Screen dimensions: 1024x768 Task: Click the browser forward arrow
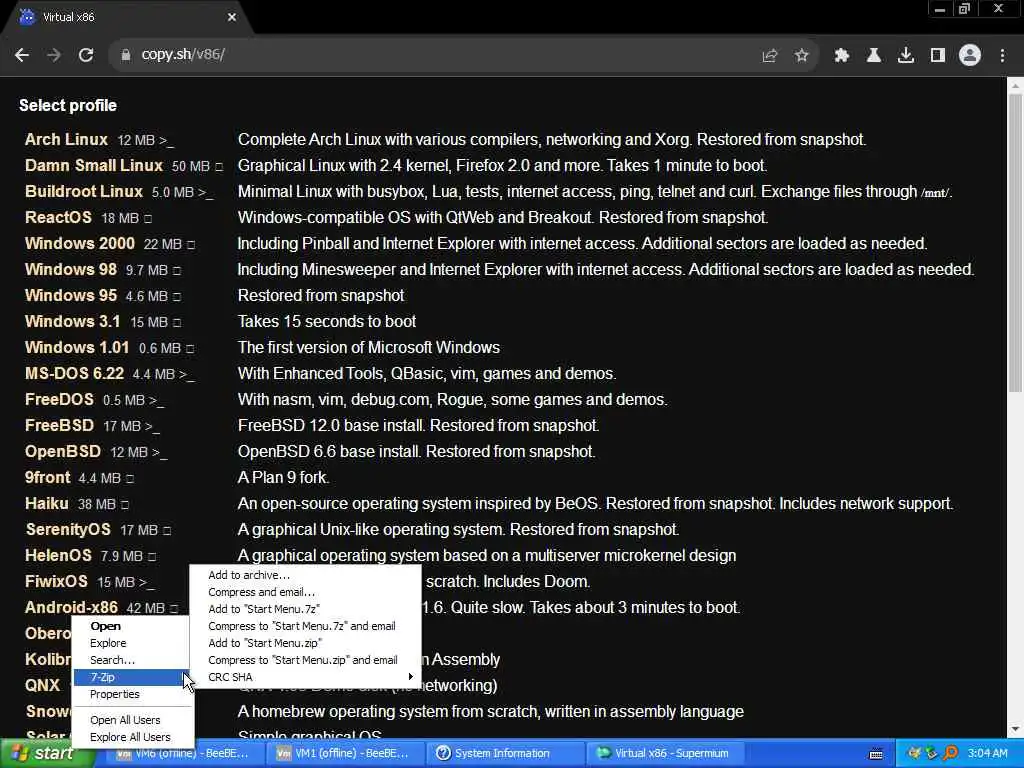pos(54,55)
